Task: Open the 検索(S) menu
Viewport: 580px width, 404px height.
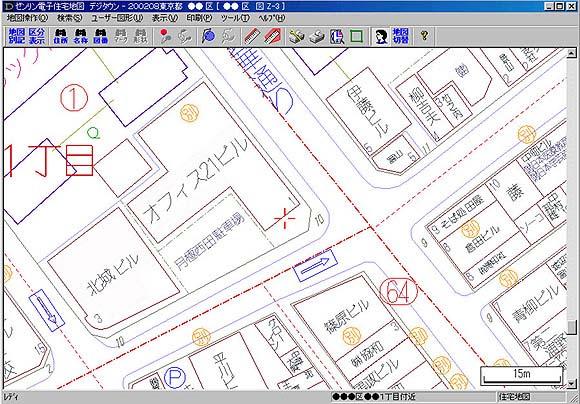Action: click(x=70, y=18)
